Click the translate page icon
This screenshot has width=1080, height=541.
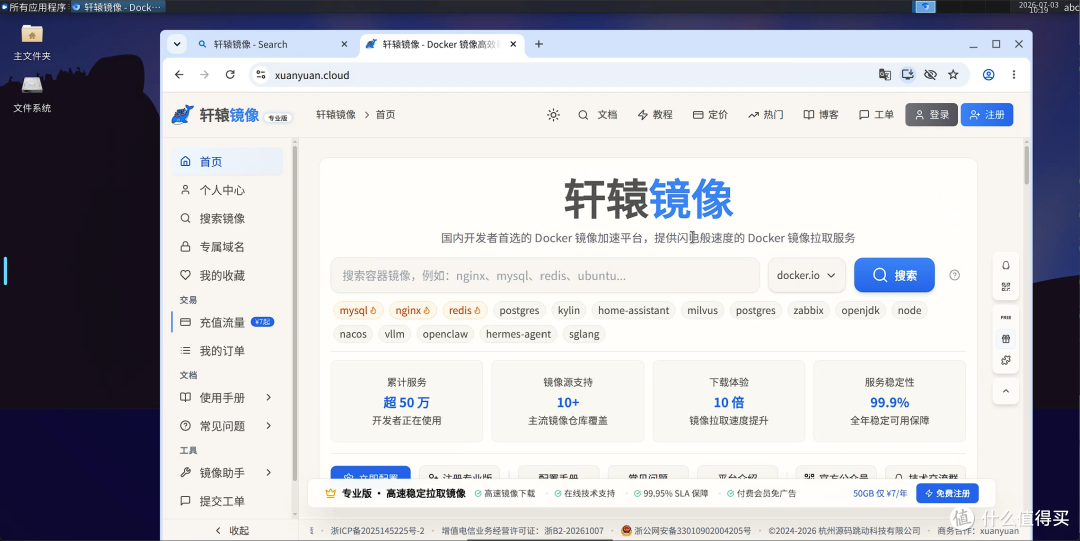pyautogui.click(x=884, y=74)
